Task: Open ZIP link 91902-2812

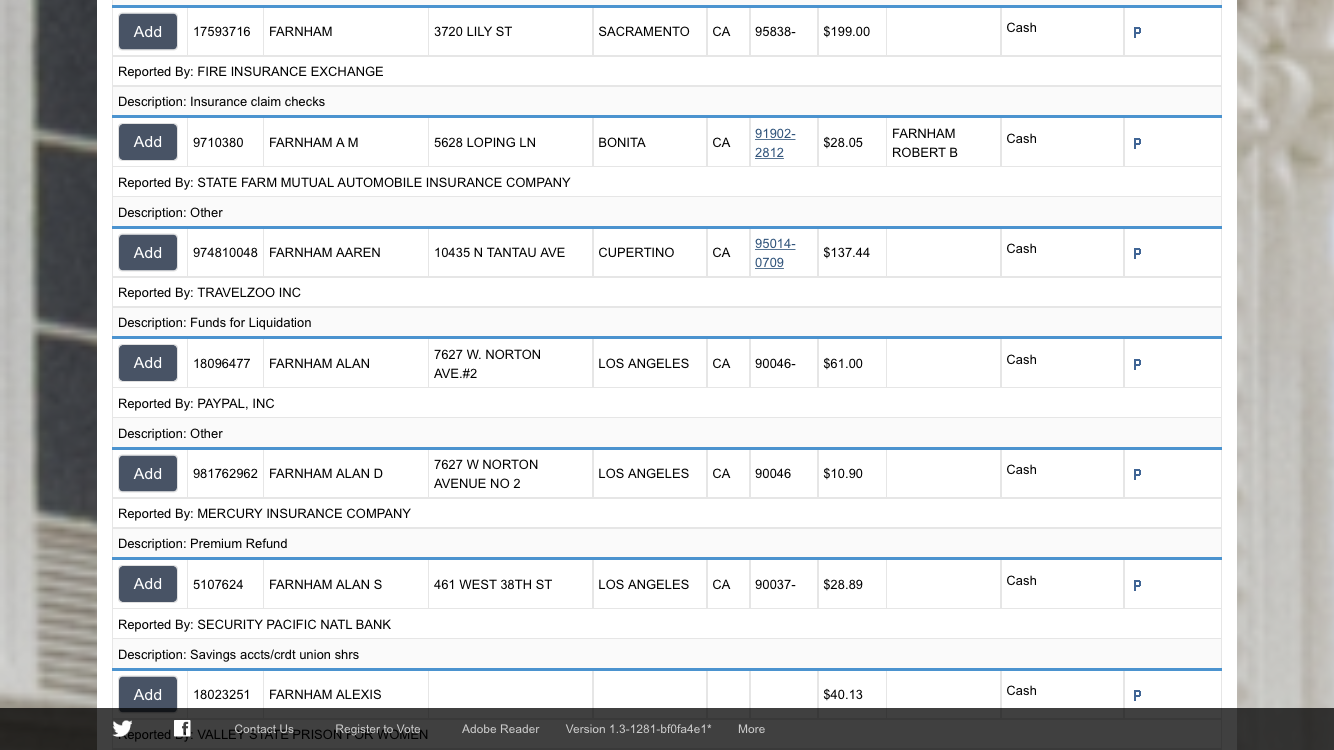Action: pyautogui.click(x=775, y=143)
